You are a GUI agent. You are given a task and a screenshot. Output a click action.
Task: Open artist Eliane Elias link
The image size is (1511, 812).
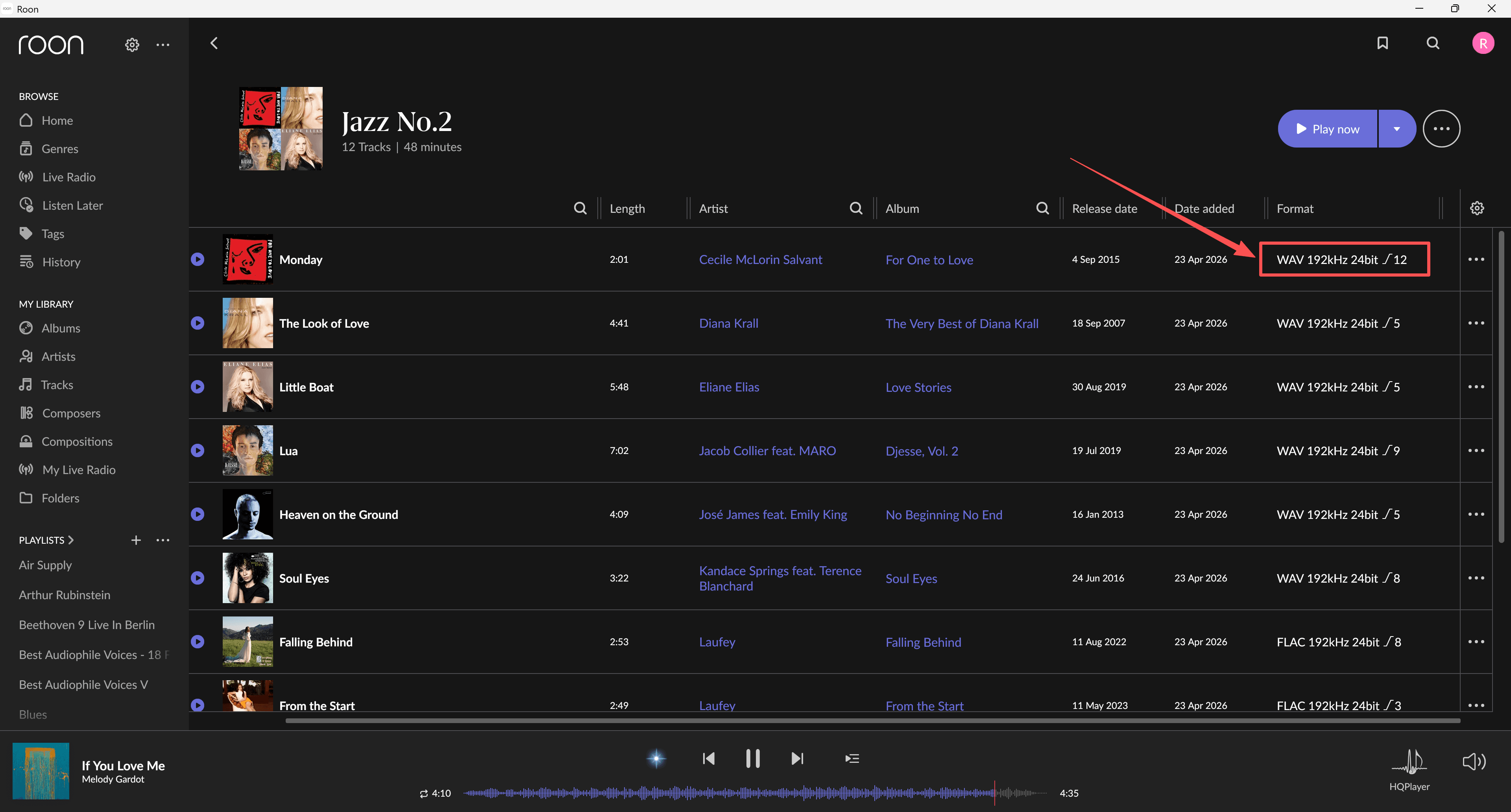coord(729,387)
